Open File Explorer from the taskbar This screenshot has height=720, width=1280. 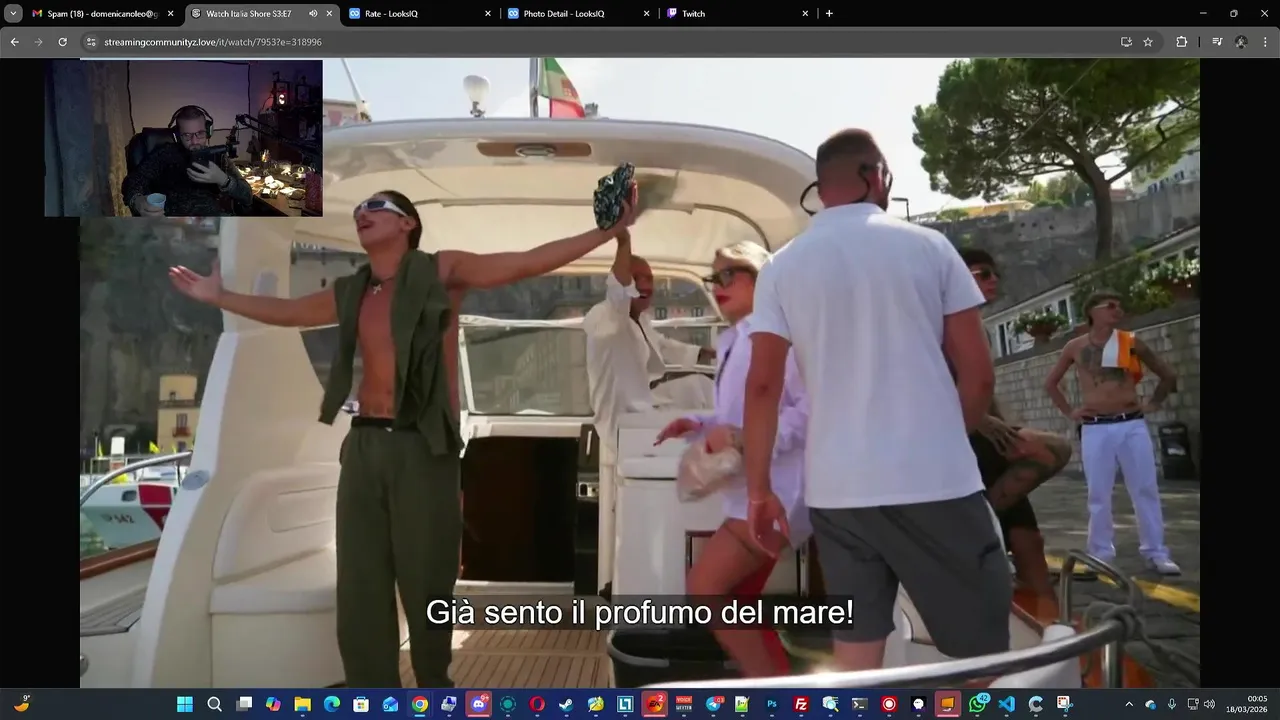click(302, 704)
